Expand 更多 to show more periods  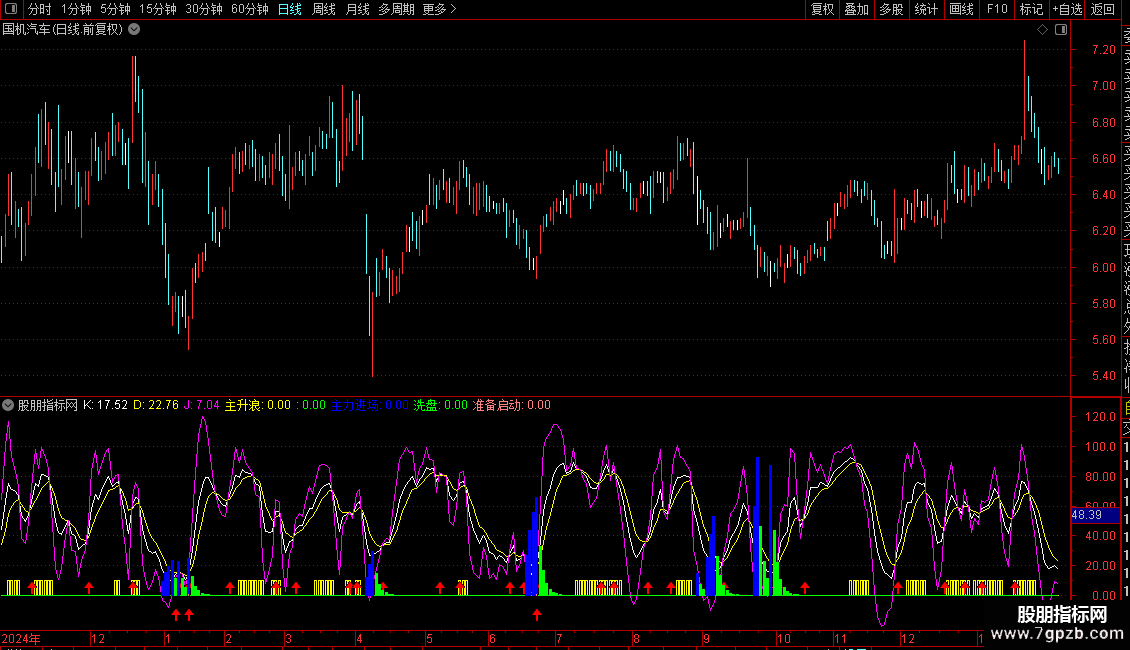coord(439,10)
